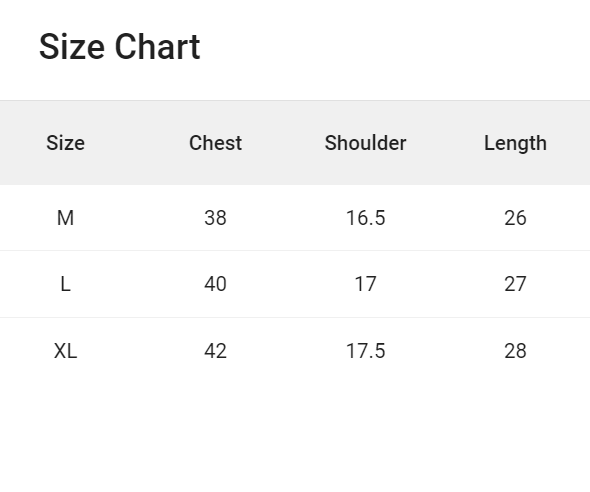Click length value 28
590x492 pixels.
(515, 351)
